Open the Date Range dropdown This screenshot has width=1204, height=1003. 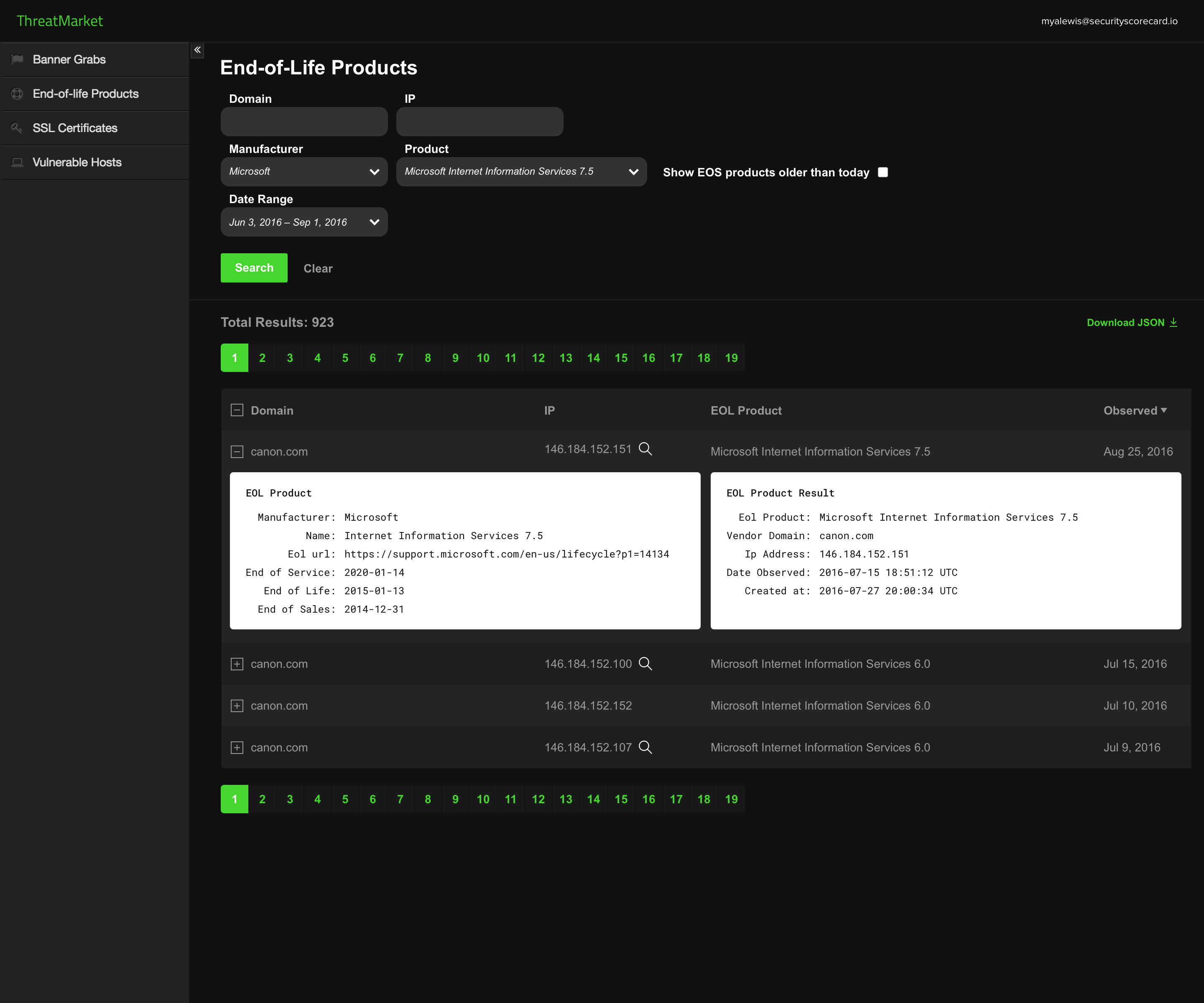[304, 222]
